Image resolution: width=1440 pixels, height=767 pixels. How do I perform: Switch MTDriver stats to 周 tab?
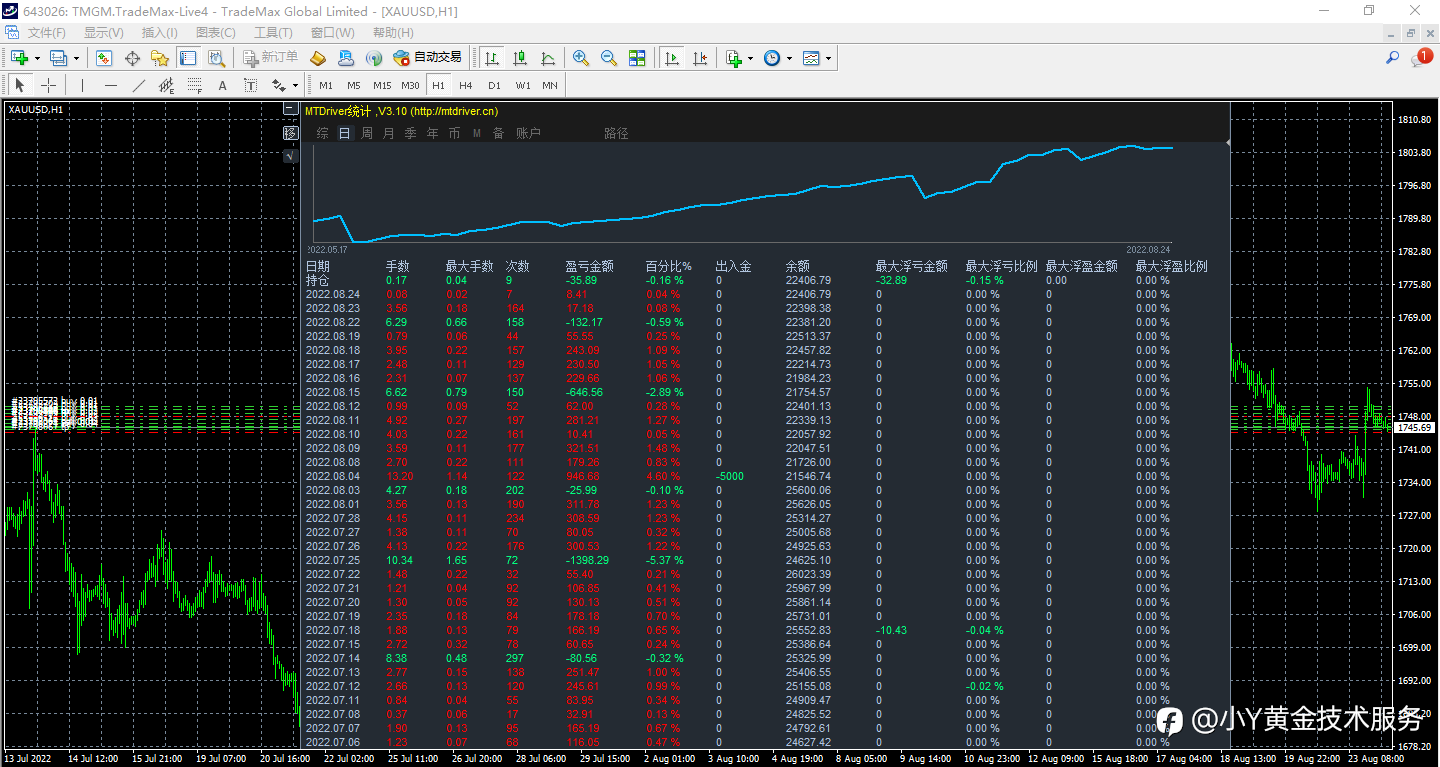click(x=367, y=133)
